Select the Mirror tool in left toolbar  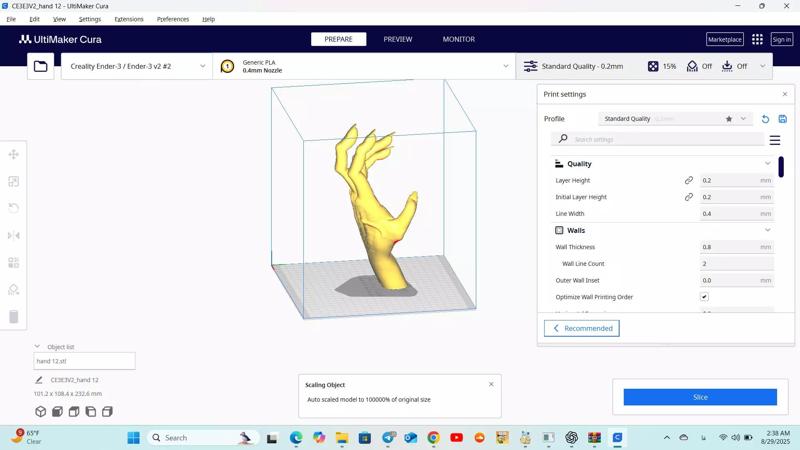pyautogui.click(x=14, y=235)
